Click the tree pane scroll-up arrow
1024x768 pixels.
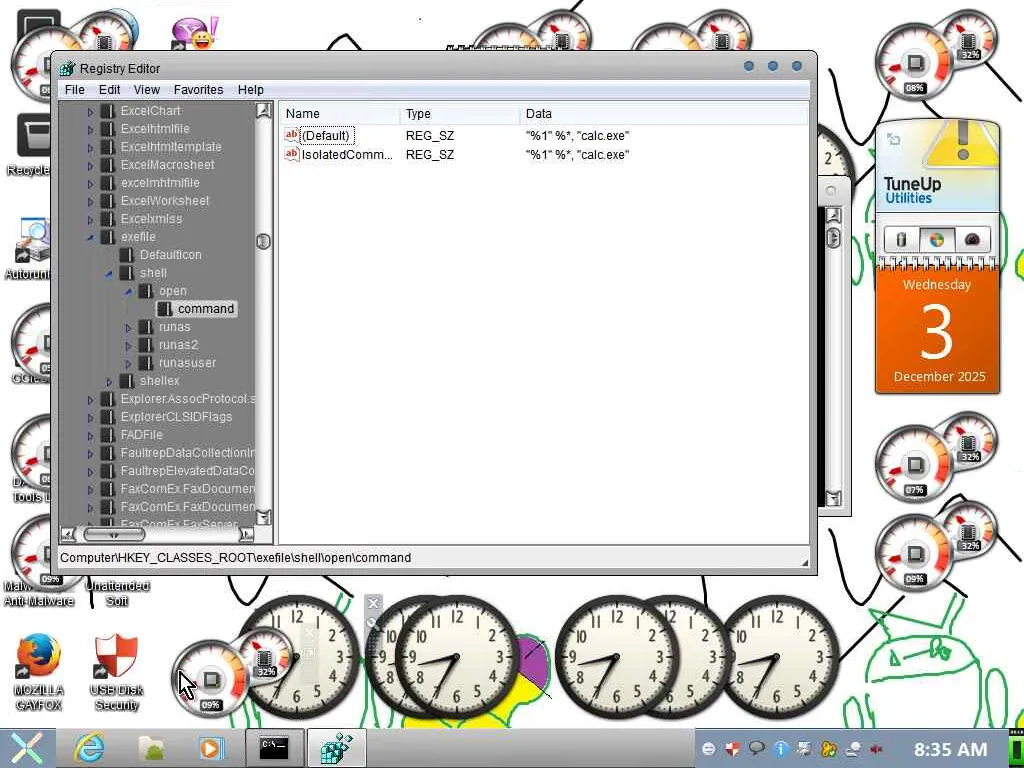[x=263, y=110]
